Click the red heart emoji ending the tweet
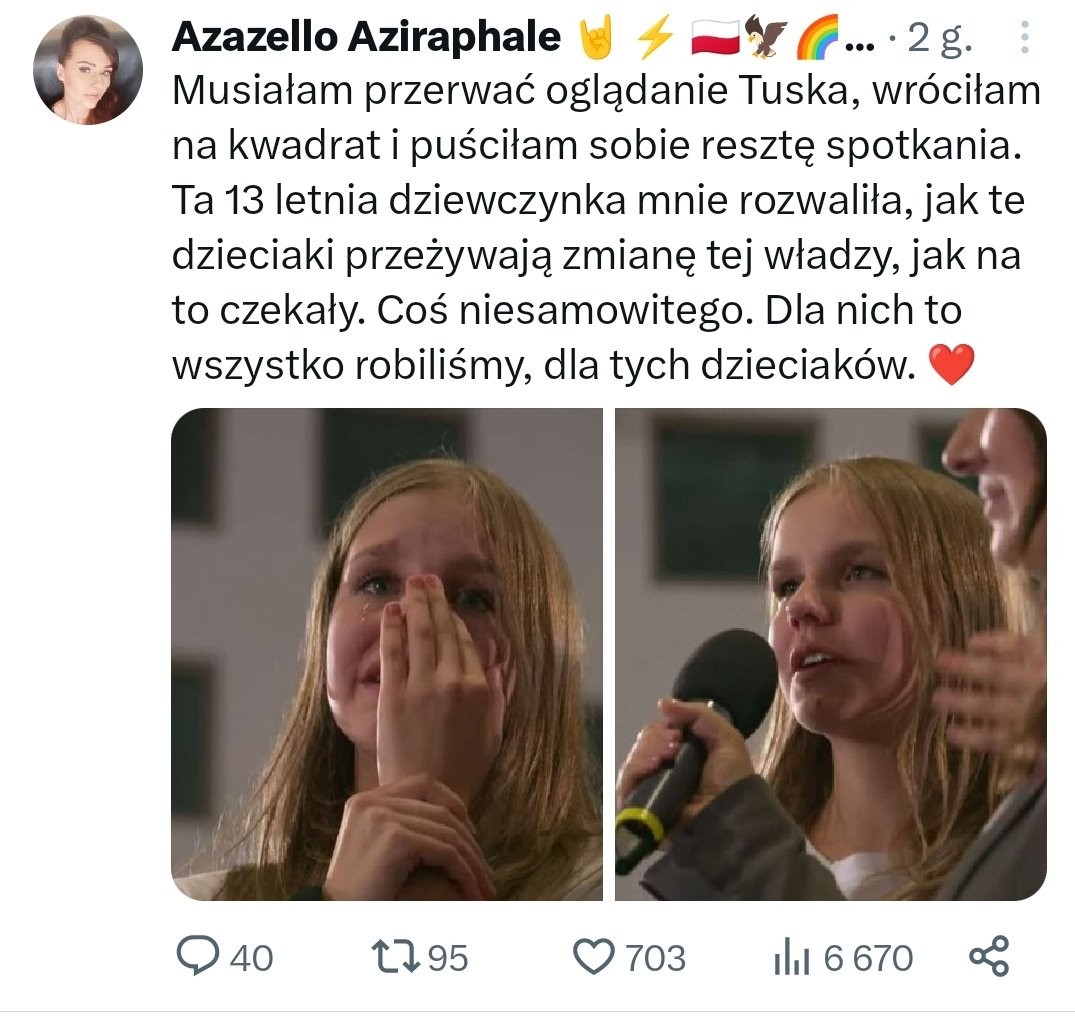This screenshot has width=1075, height=1018. (951, 364)
